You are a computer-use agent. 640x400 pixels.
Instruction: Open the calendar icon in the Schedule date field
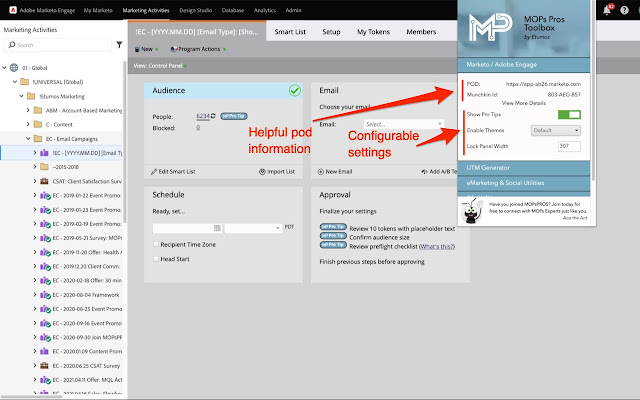(217, 228)
